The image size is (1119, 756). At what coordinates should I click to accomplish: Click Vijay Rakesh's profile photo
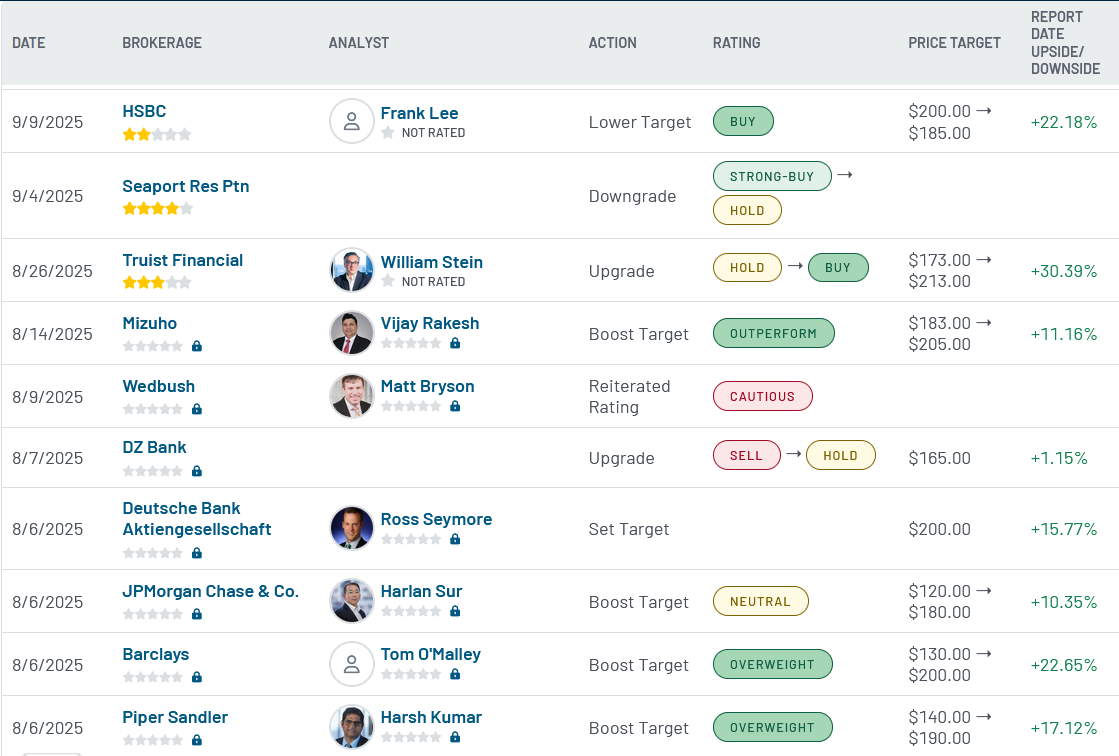[352, 333]
